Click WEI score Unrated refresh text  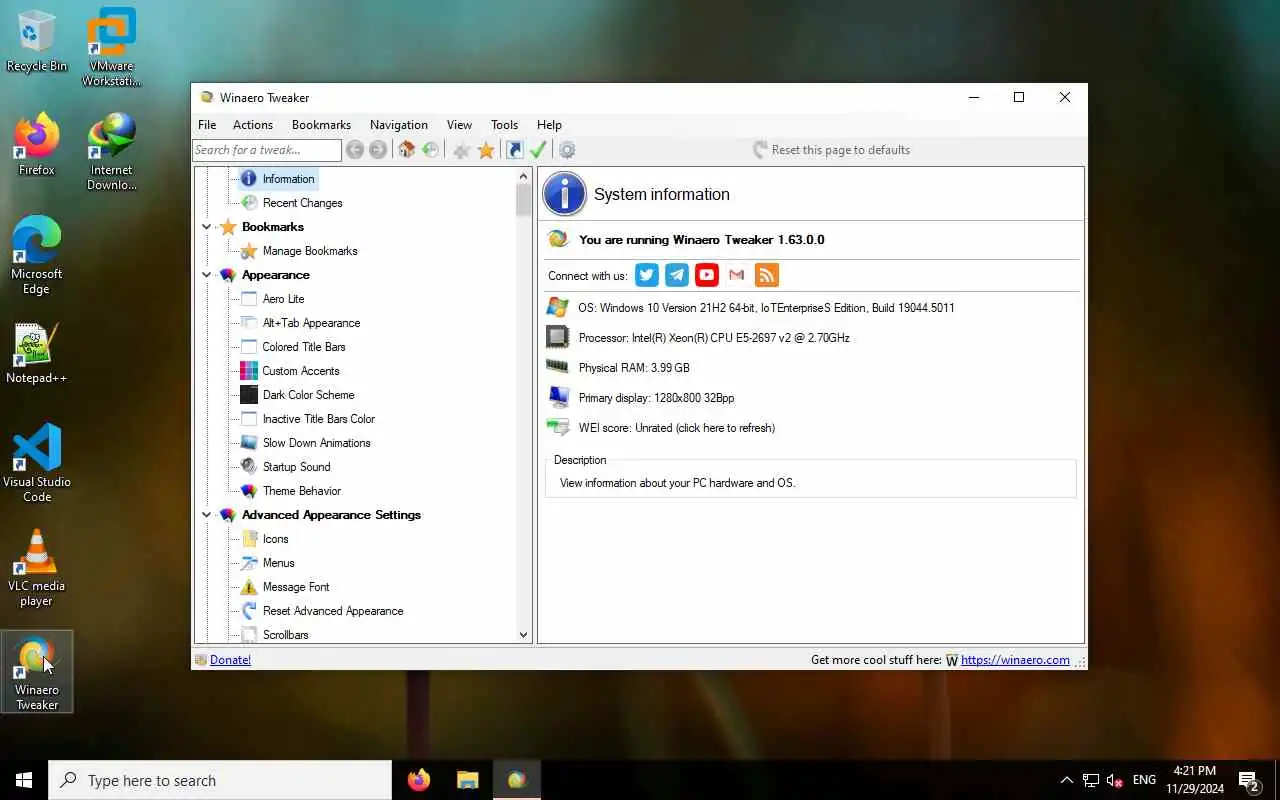[677, 428]
